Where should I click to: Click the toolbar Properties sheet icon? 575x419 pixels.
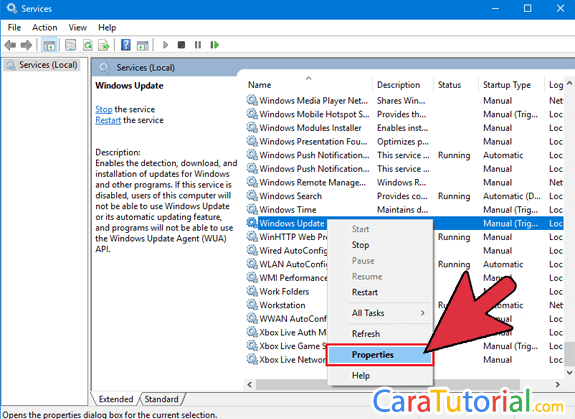tap(70, 45)
